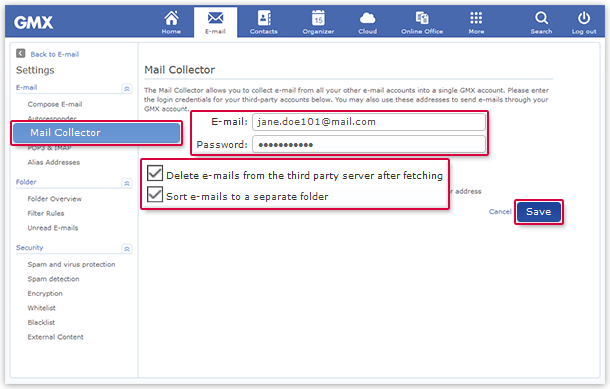This screenshot has width=610, height=389.
Task: Click the E-mail address input field
Action: (369, 122)
